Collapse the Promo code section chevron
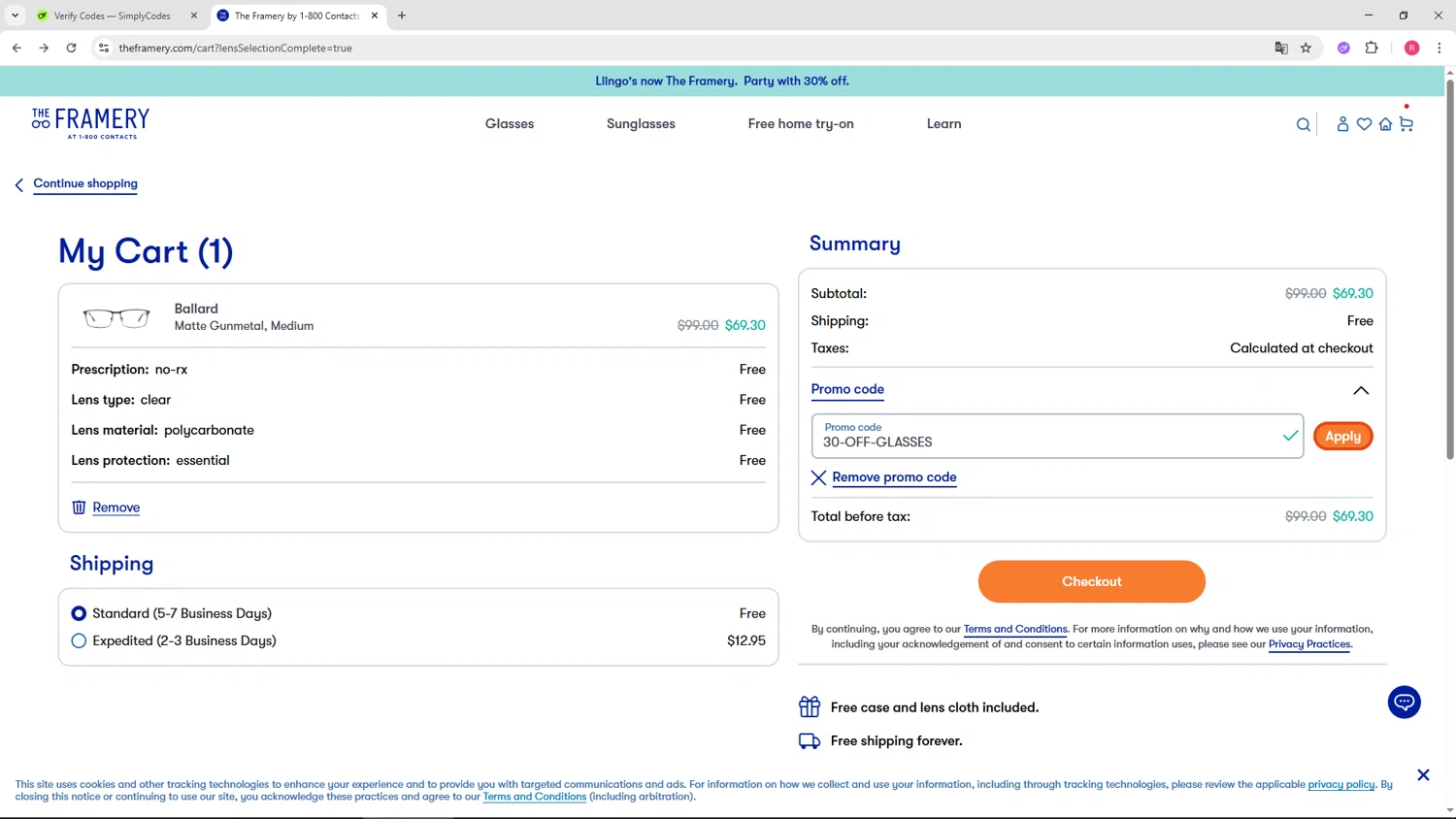1456x819 pixels. (x=1361, y=390)
